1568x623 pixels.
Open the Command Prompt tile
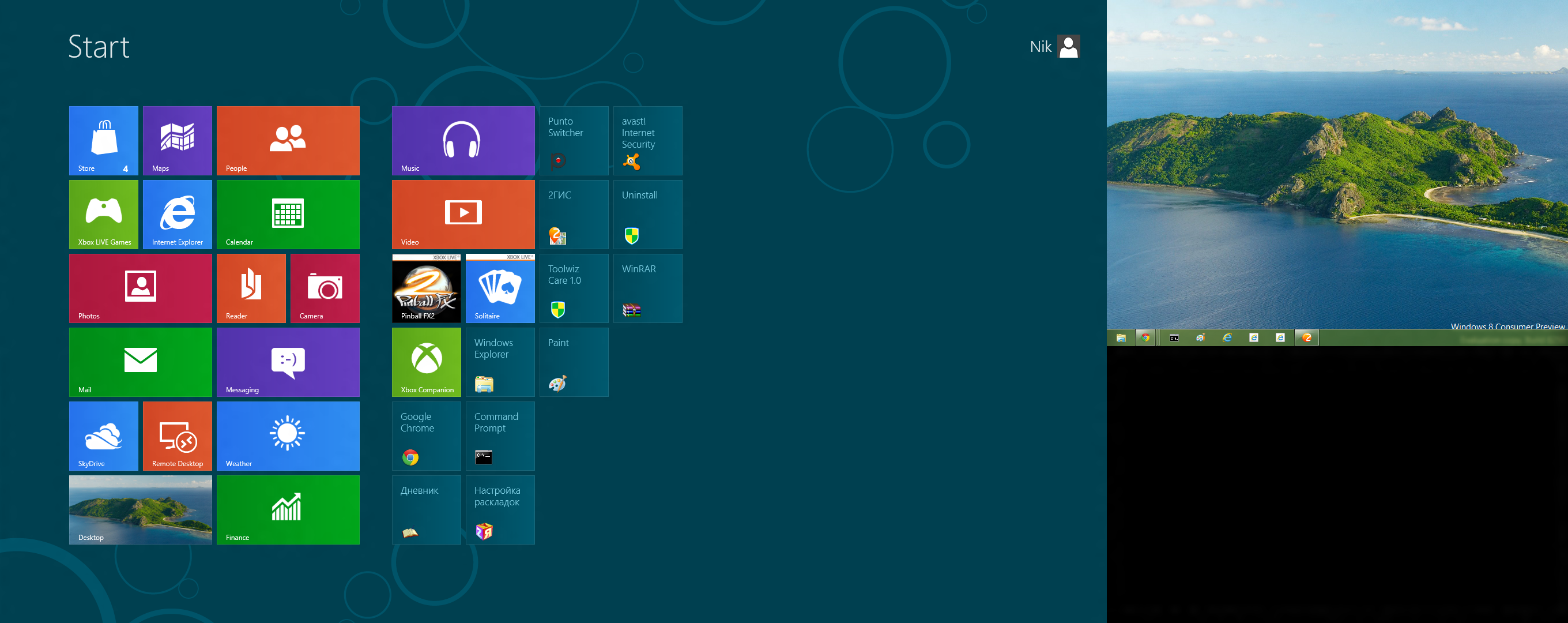(x=500, y=436)
